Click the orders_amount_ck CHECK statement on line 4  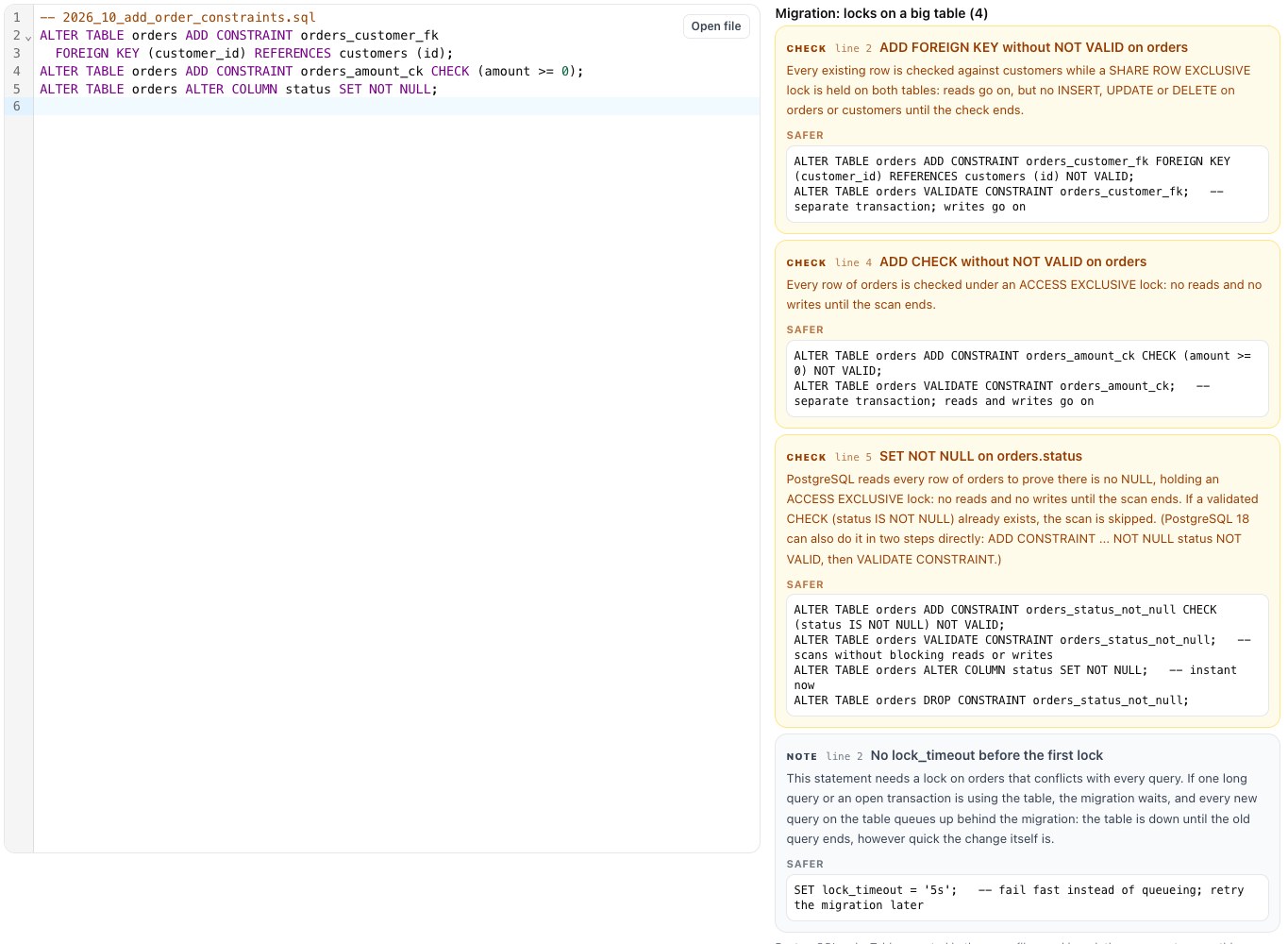click(x=311, y=72)
